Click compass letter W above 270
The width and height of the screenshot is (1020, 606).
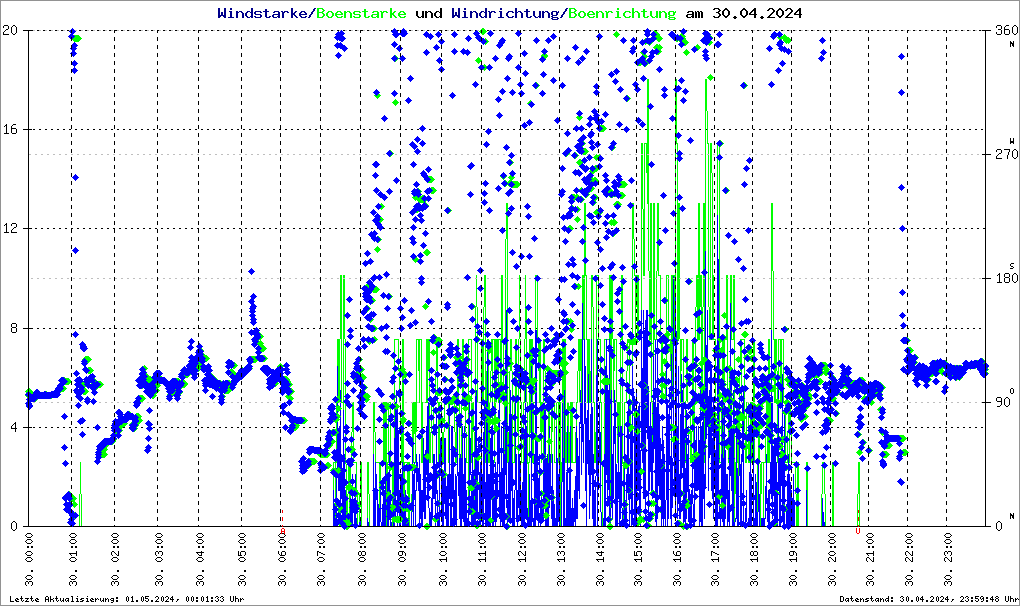point(1012,141)
